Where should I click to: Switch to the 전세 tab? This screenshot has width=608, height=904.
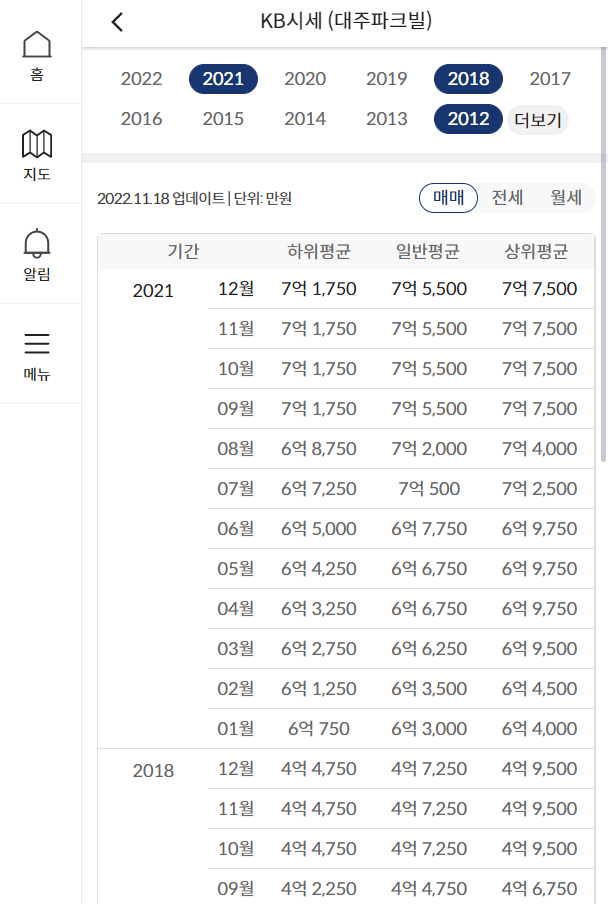[508, 198]
